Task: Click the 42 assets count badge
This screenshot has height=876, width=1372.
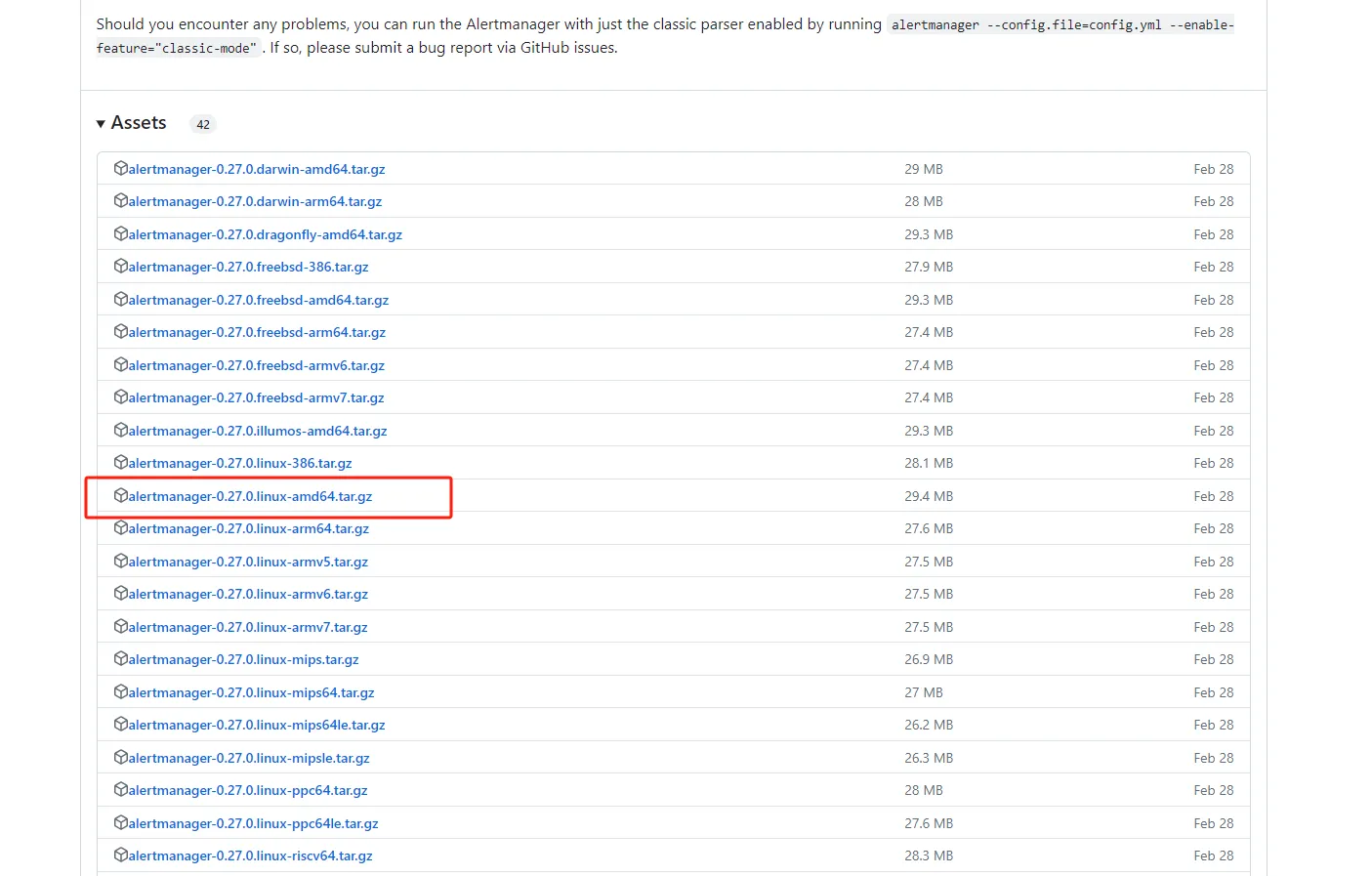Action: (x=203, y=124)
